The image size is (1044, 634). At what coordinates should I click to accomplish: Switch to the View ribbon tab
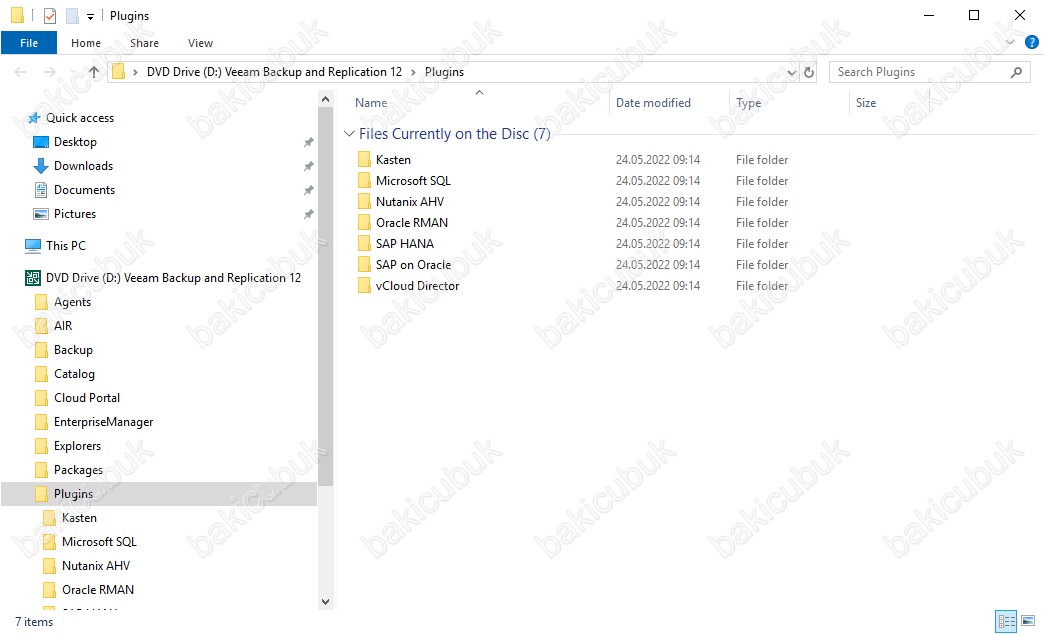pos(200,43)
